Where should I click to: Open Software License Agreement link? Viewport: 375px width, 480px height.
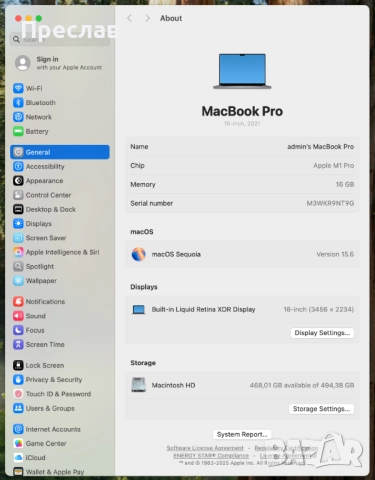205,448
